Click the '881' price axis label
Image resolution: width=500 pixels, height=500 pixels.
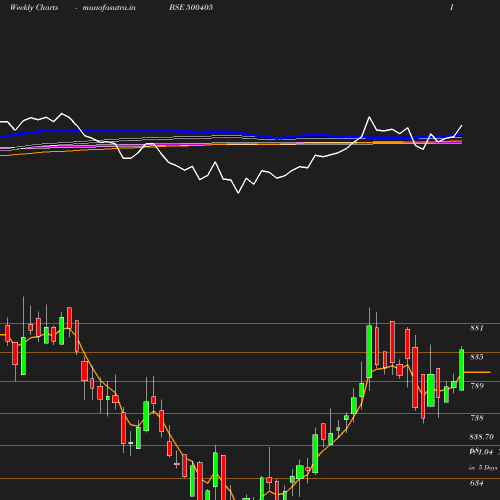(x=477, y=328)
